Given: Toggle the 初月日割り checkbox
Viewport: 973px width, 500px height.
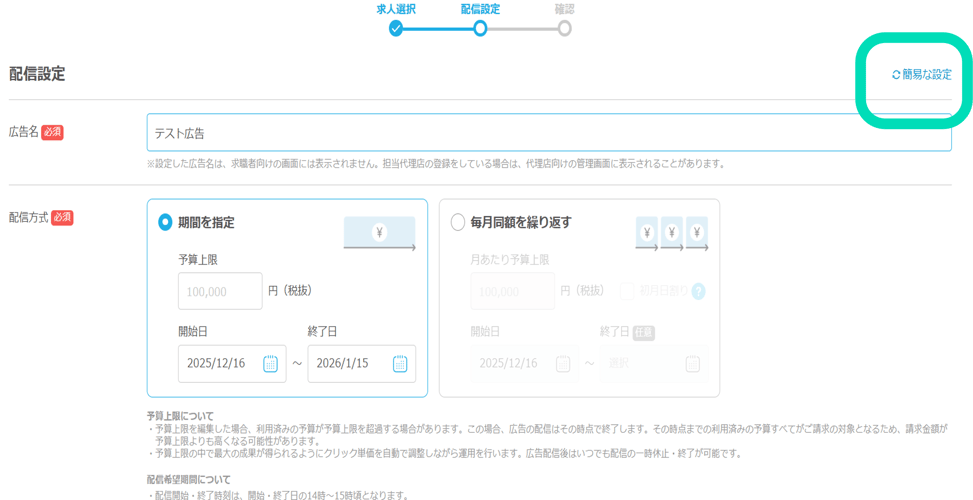Looking at the screenshot, I should [x=627, y=291].
